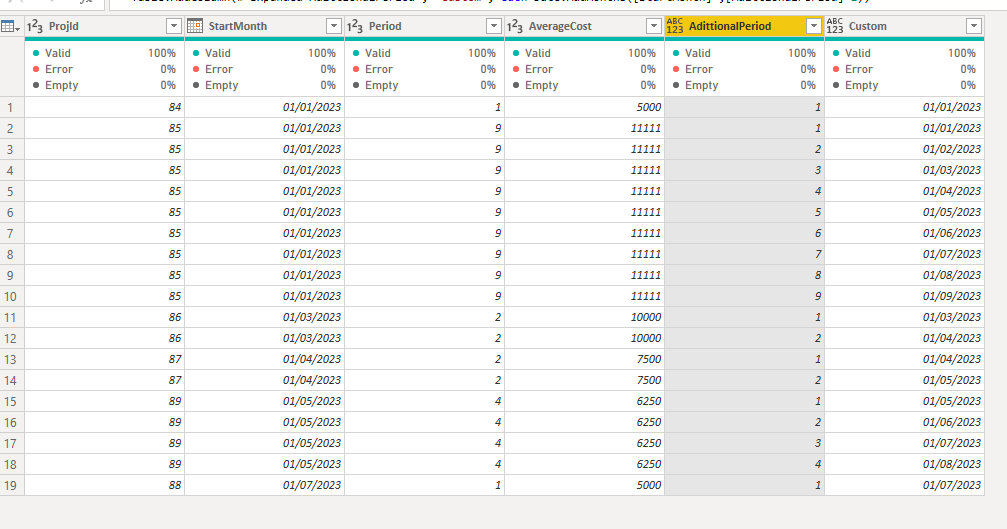
Task: Change AverageCost column data type icon
Action: [515, 26]
